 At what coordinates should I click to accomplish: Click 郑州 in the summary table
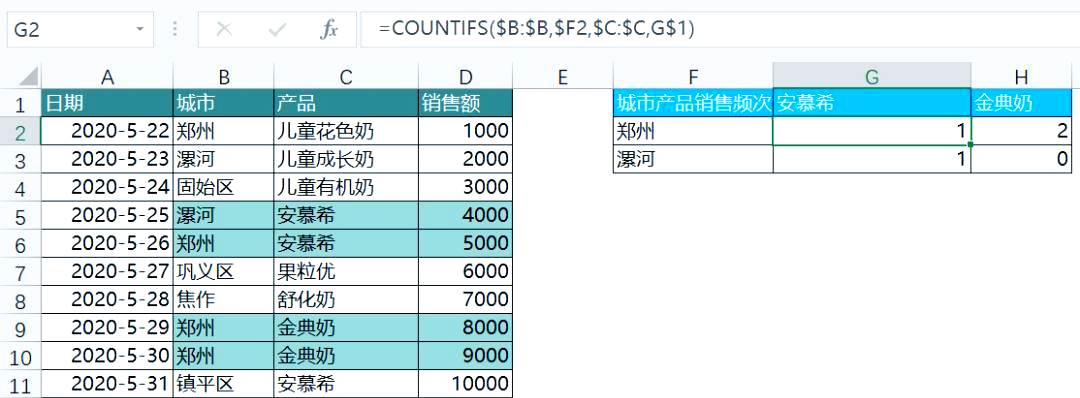(x=693, y=132)
